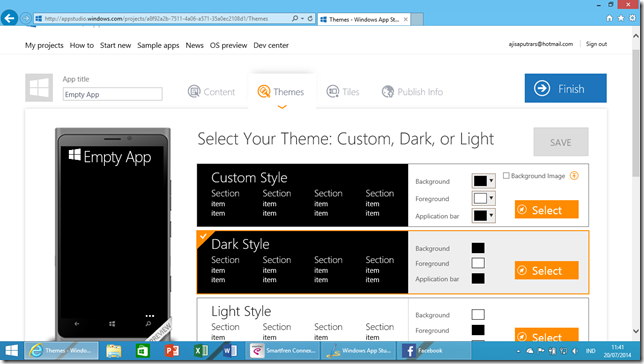
Task: Switch to Smartfren Connex taskbar item
Action: point(284,351)
